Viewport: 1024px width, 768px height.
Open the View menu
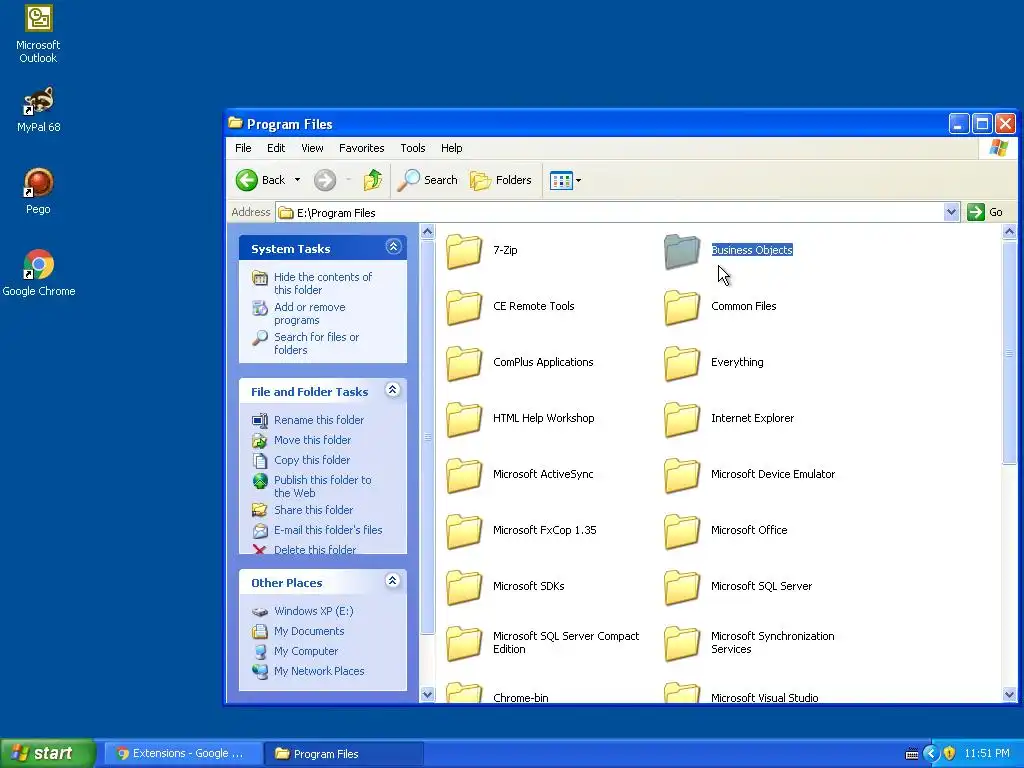pyautogui.click(x=312, y=148)
